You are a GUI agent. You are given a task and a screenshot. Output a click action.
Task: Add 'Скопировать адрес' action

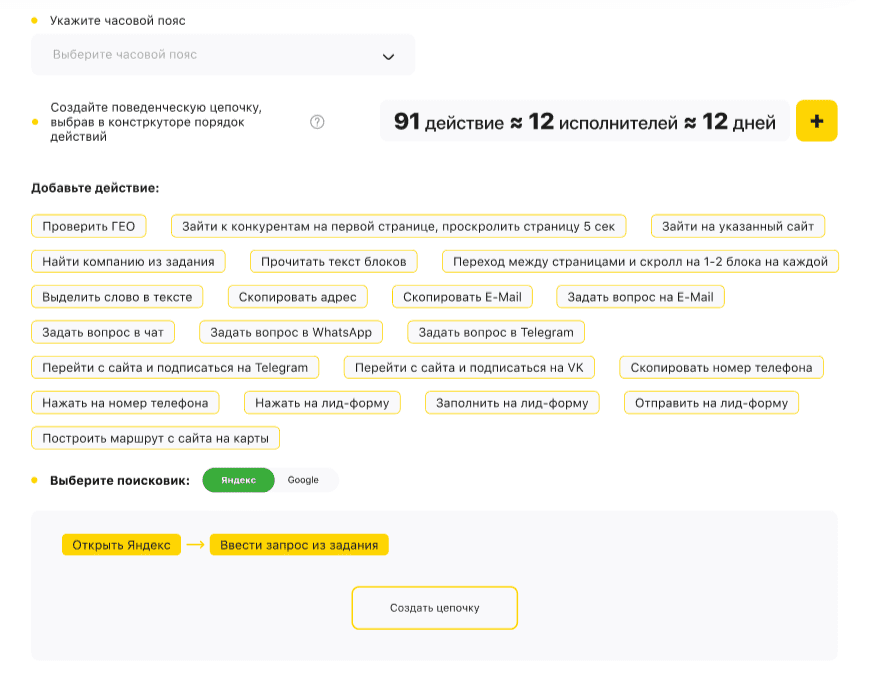click(298, 297)
